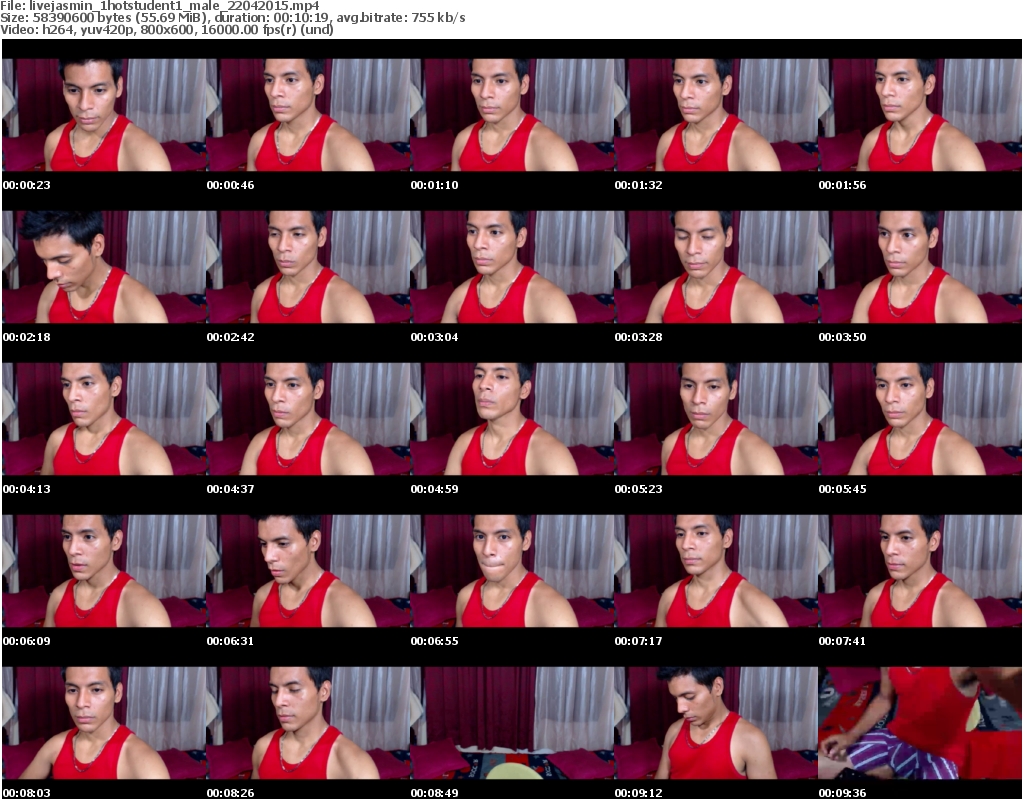
Task: Select the frame stamped 00:03:28
Action: [716, 267]
